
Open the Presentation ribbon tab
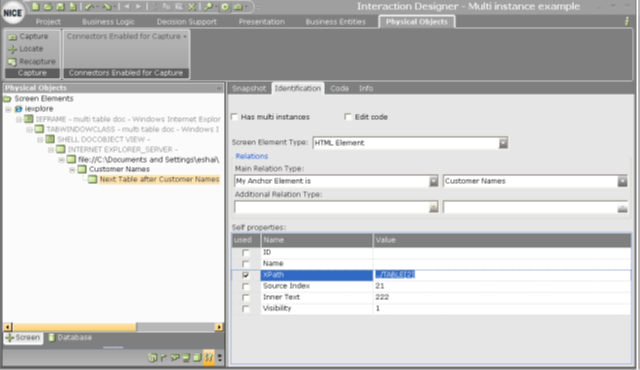(262, 22)
